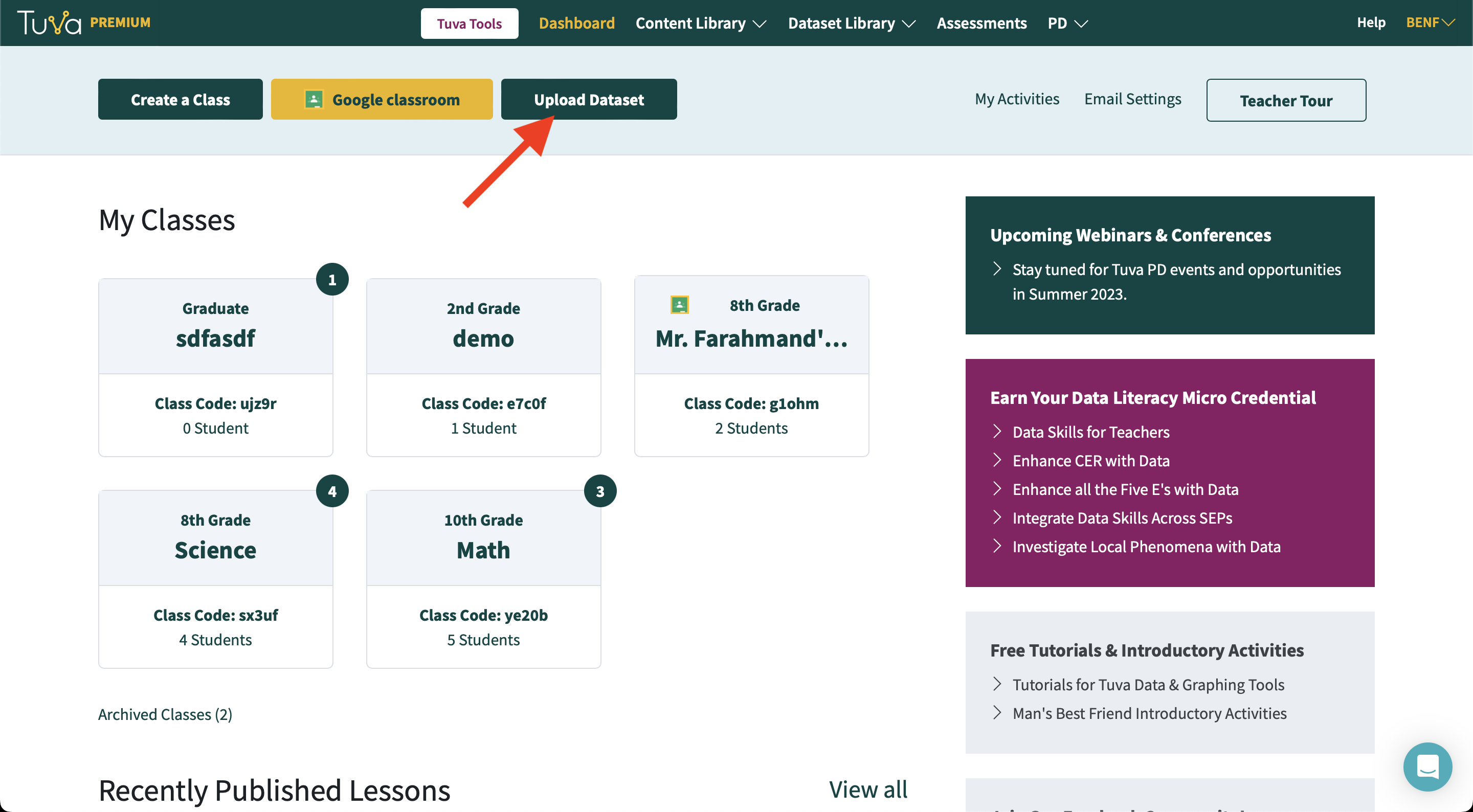
Task: Open Tutorials for Tuva Data & Graphing Tools
Action: coord(1148,685)
